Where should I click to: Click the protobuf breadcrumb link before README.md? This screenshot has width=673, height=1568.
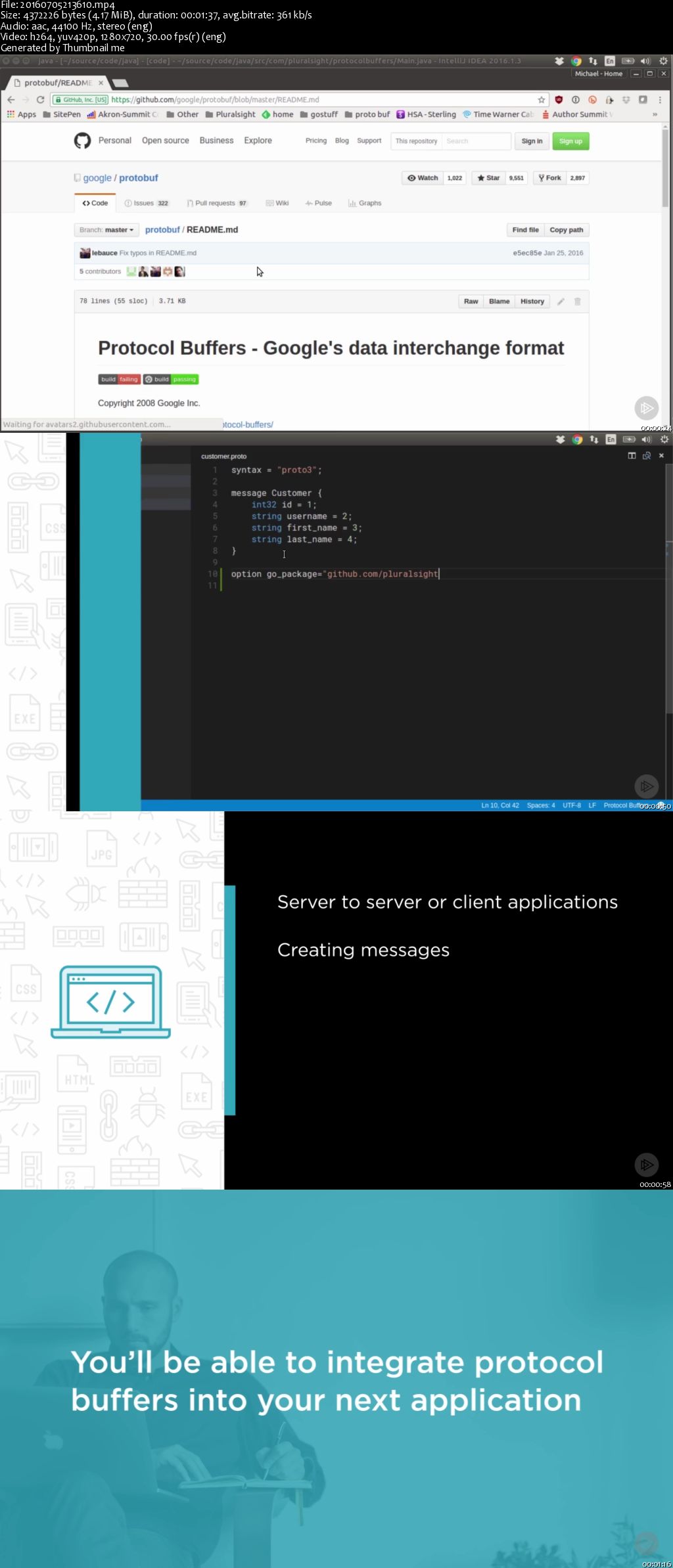[x=162, y=230]
